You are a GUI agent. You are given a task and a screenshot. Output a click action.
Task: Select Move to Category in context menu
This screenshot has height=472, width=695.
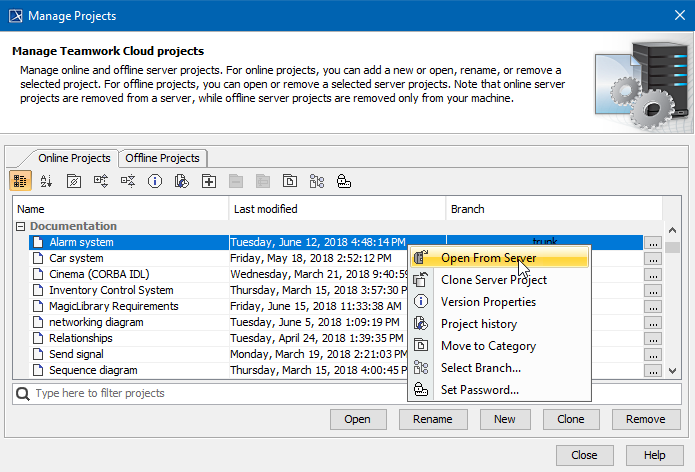tap(488, 346)
